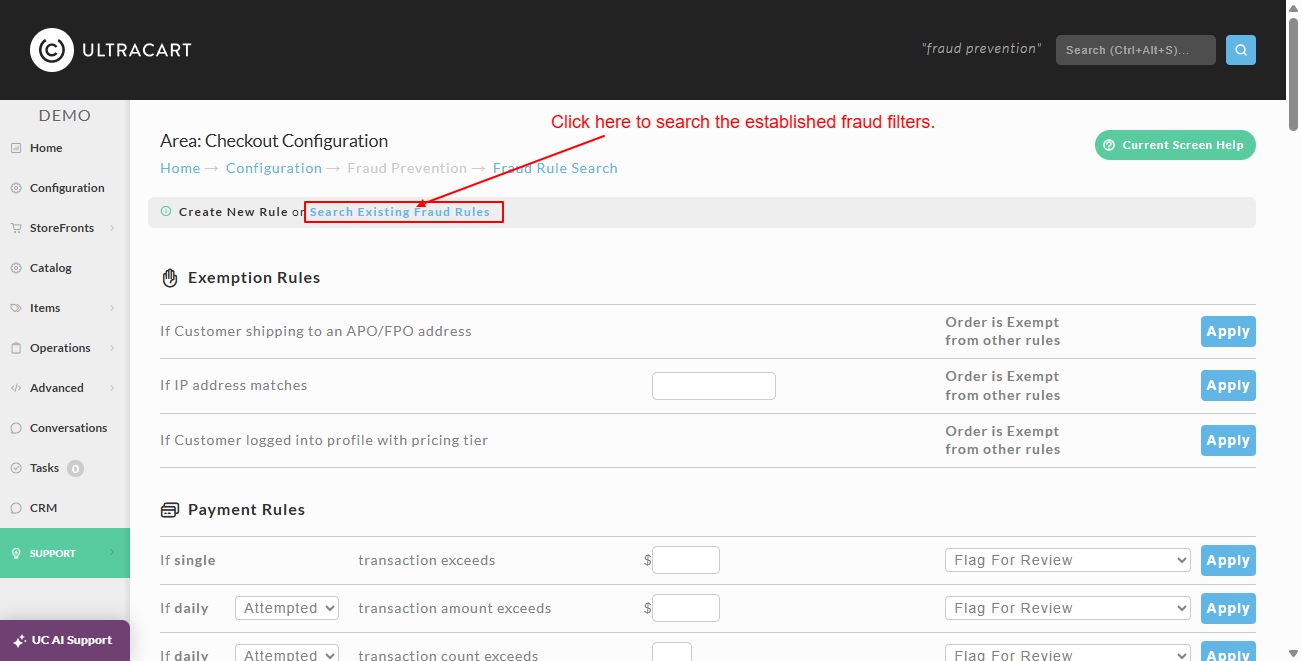1301x661 pixels.
Task: Click the blue search magnifier button
Action: click(1241, 50)
